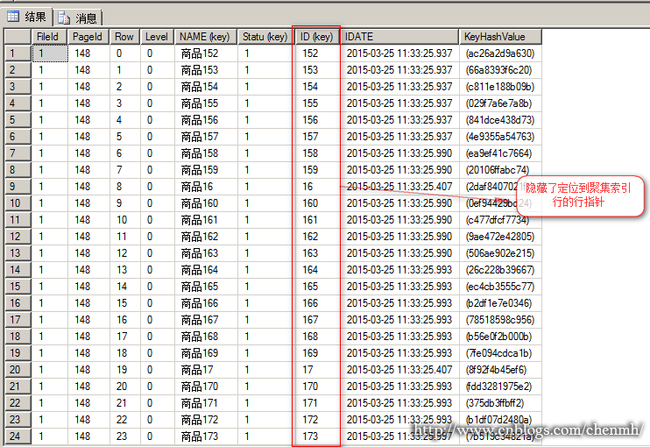The height and width of the screenshot is (447, 650).
Task: Click the KeyHashValue cell (b2df1e7e0346)
Action: click(x=500, y=303)
